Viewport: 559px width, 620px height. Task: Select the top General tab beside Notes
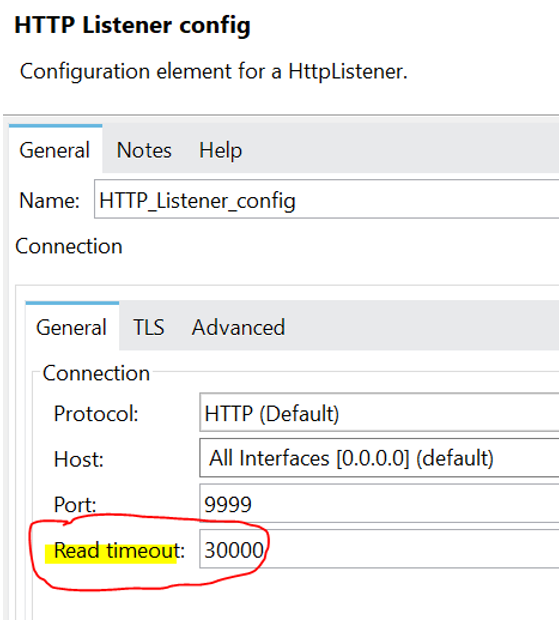tap(55, 150)
